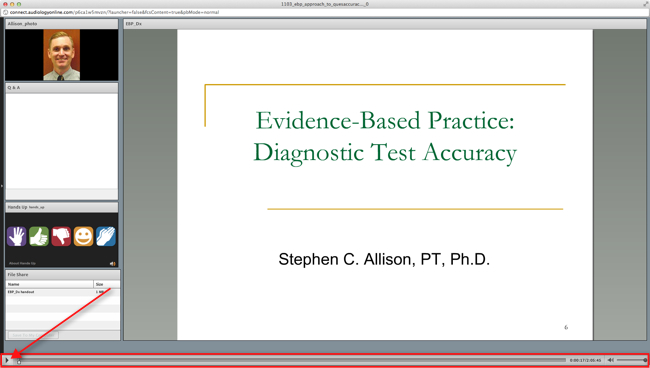Screen dimensions: 650x368
Task: Click the browser address bar URL
Action: coord(114,12)
